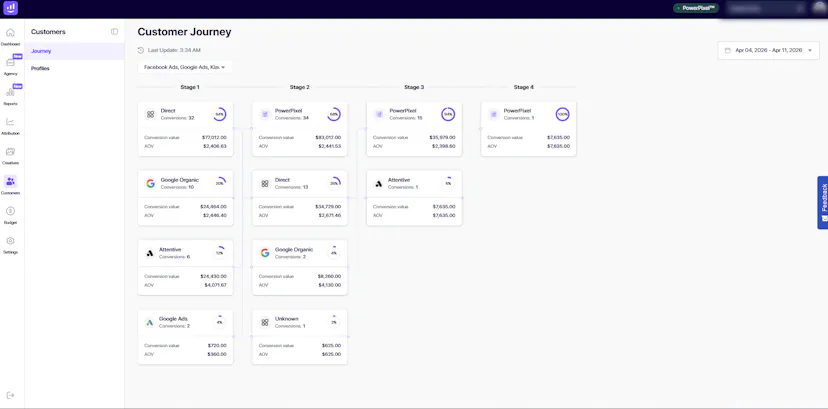828x409 pixels.
Task: Open the Creatives sidebar icon
Action: point(10,151)
